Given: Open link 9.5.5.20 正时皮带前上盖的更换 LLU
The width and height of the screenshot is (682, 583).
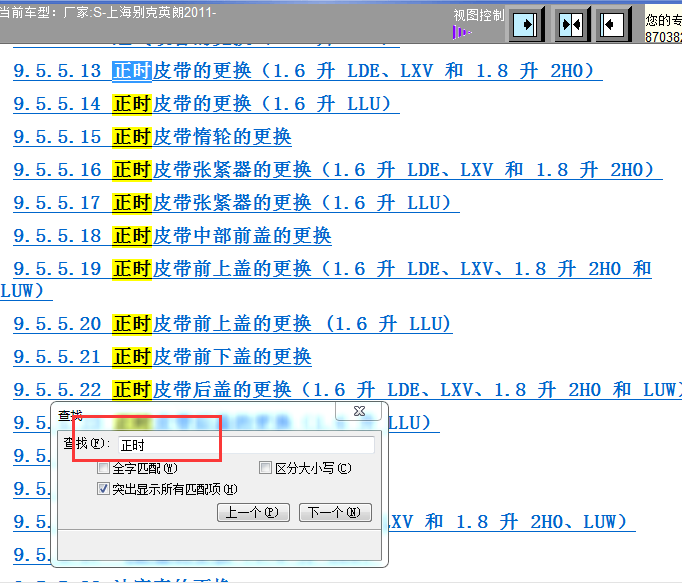Looking at the screenshot, I should [x=233, y=324].
